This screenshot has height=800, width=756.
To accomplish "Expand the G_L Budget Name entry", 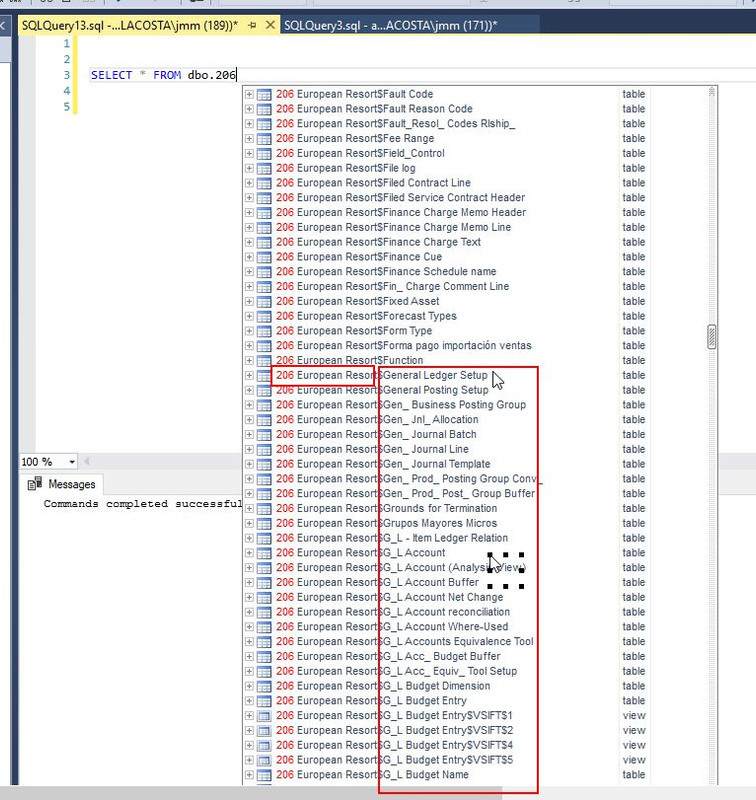I will [249, 774].
